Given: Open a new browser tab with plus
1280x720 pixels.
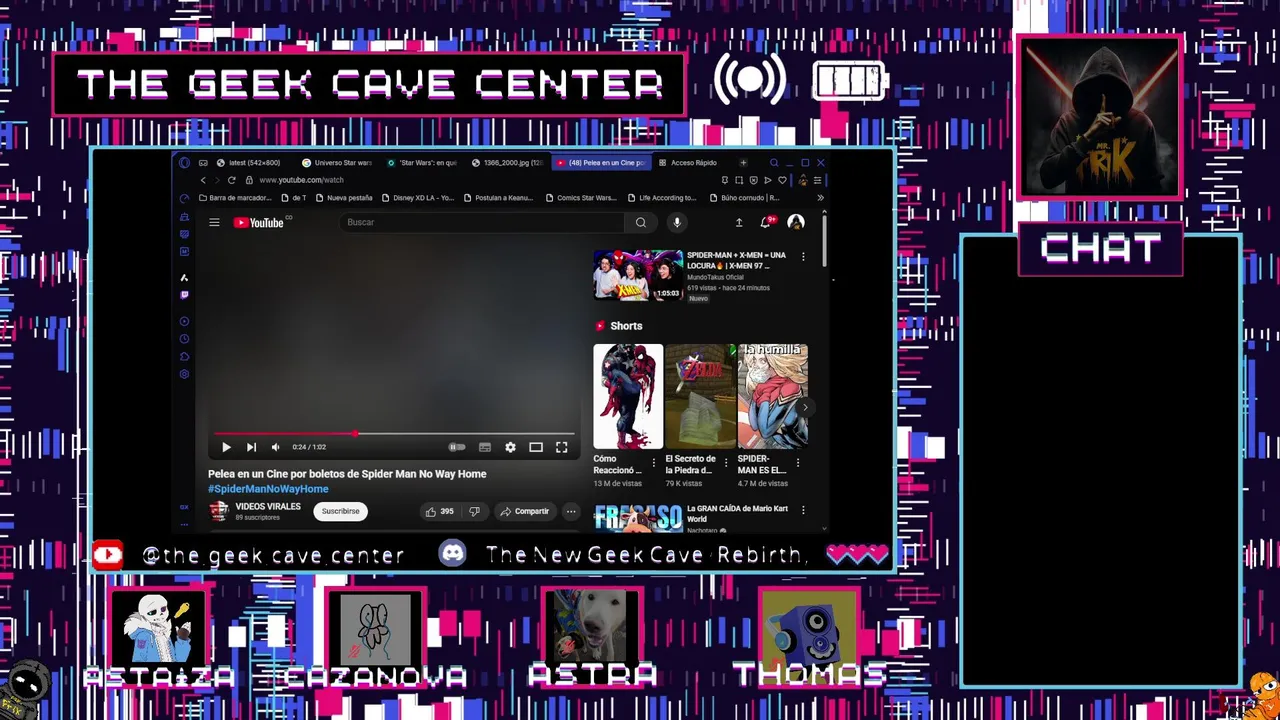Looking at the screenshot, I should [743, 162].
